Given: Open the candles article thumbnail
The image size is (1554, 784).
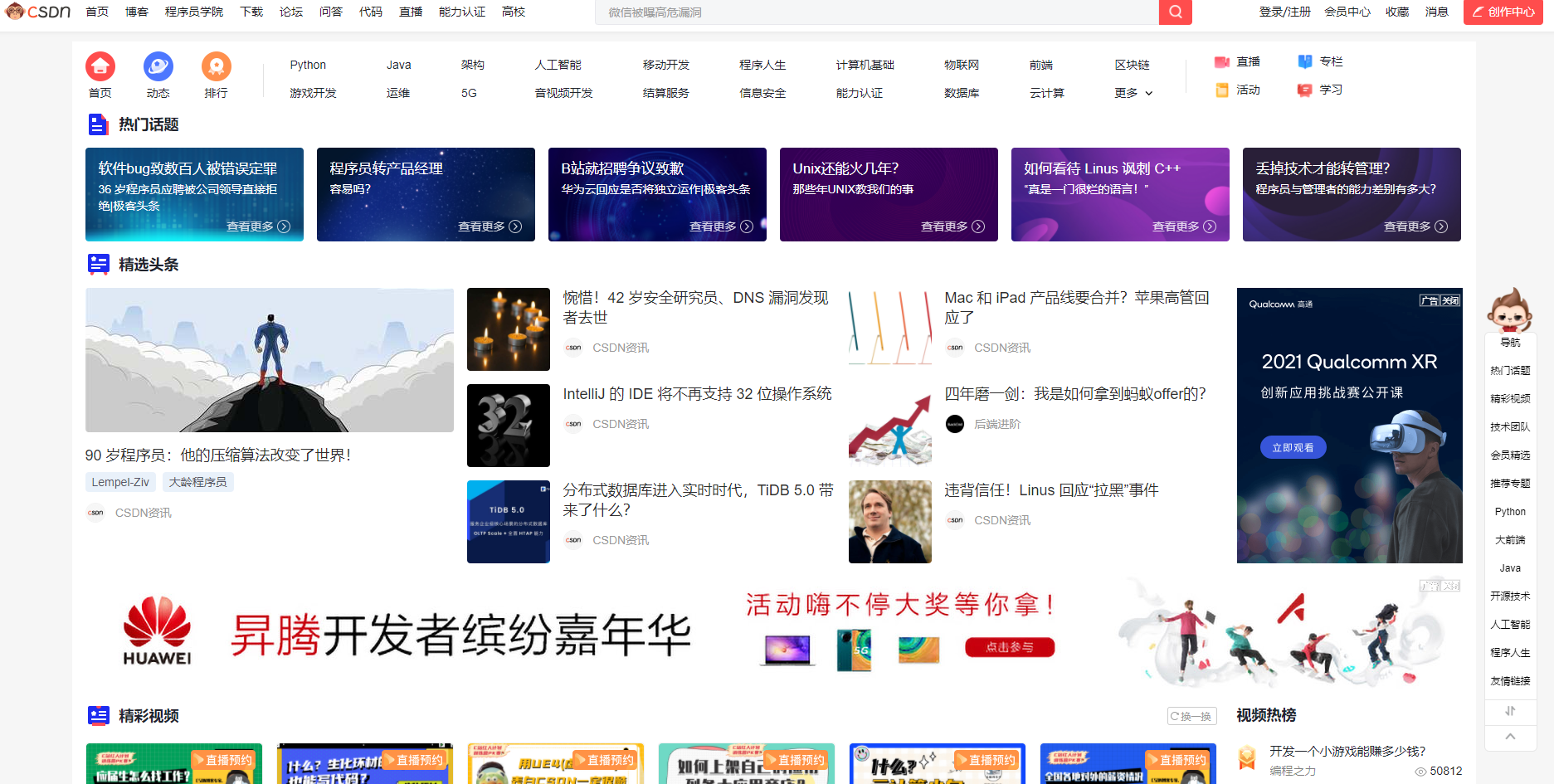Looking at the screenshot, I should tap(509, 329).
